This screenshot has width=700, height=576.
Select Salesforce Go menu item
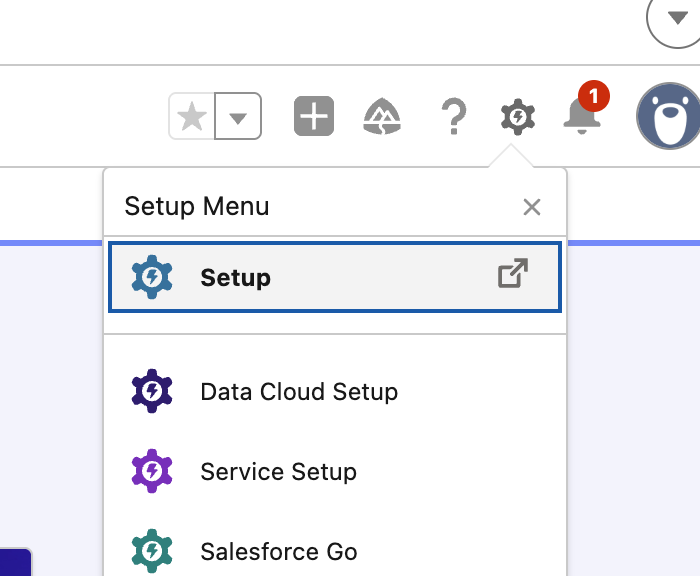click(x=335, y=551)
